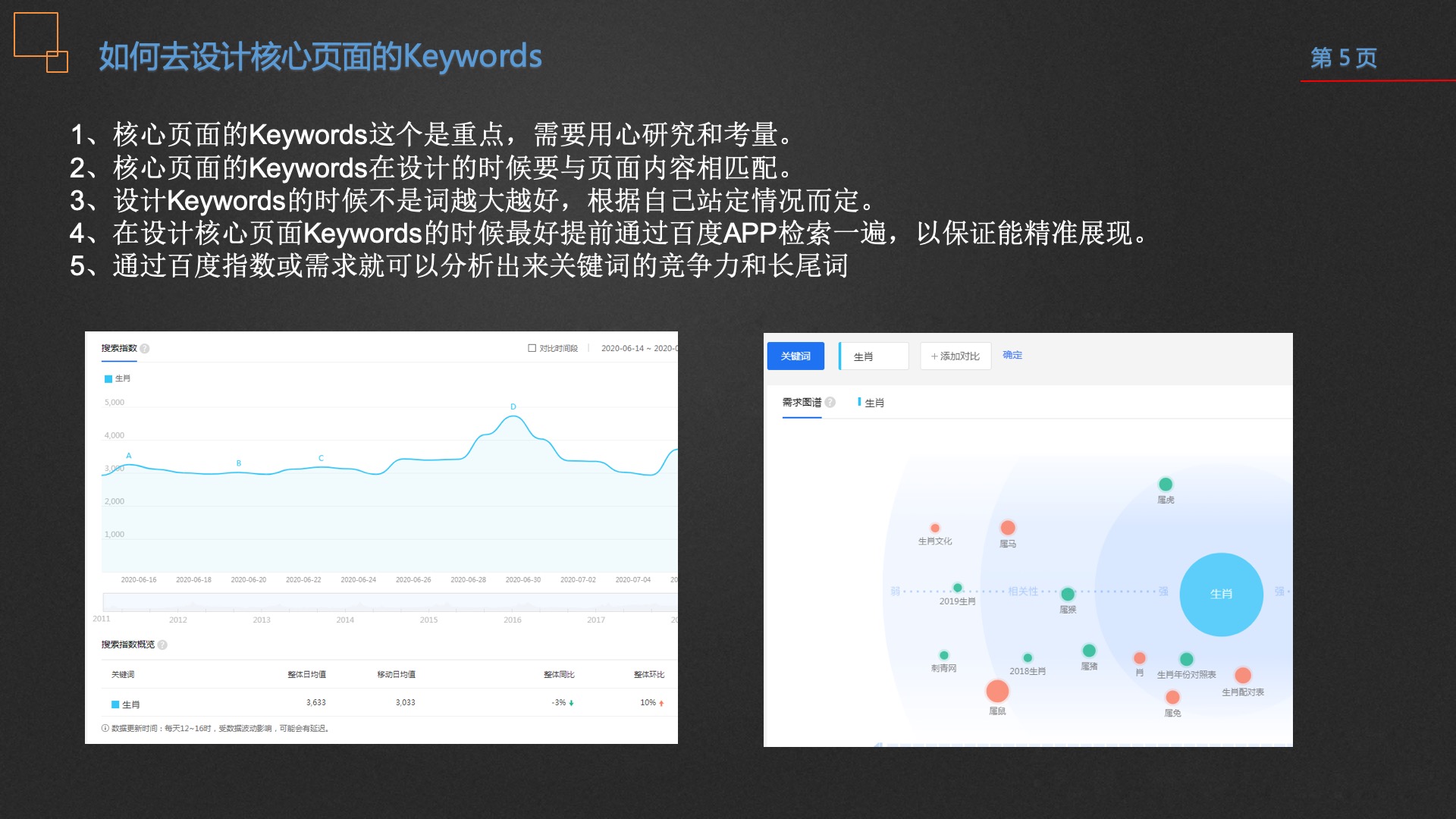Click the red up arrow beside 10%

point(661,703)
